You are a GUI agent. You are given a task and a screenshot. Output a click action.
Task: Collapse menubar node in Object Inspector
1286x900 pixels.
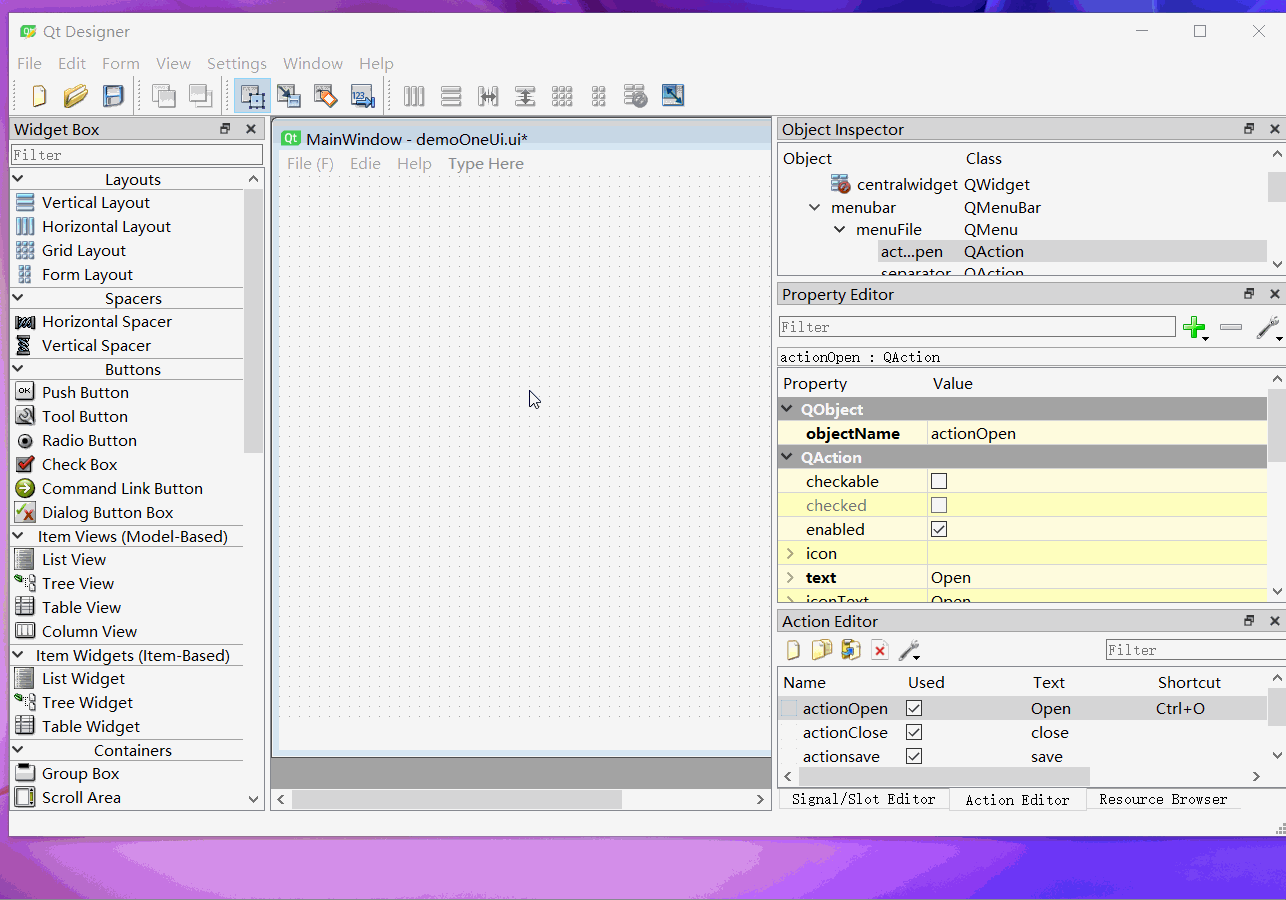(815, 208)
